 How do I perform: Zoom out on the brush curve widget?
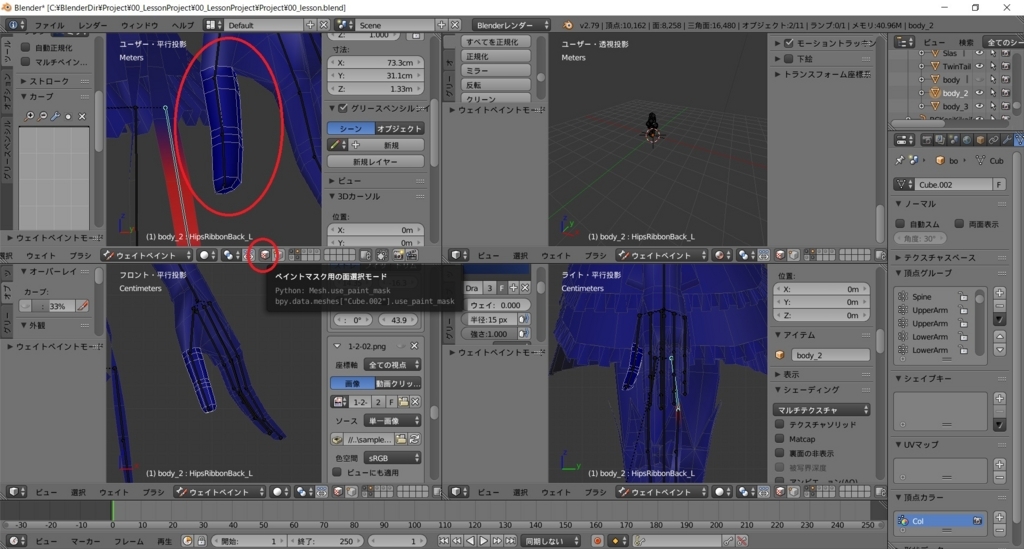[42, 116]
